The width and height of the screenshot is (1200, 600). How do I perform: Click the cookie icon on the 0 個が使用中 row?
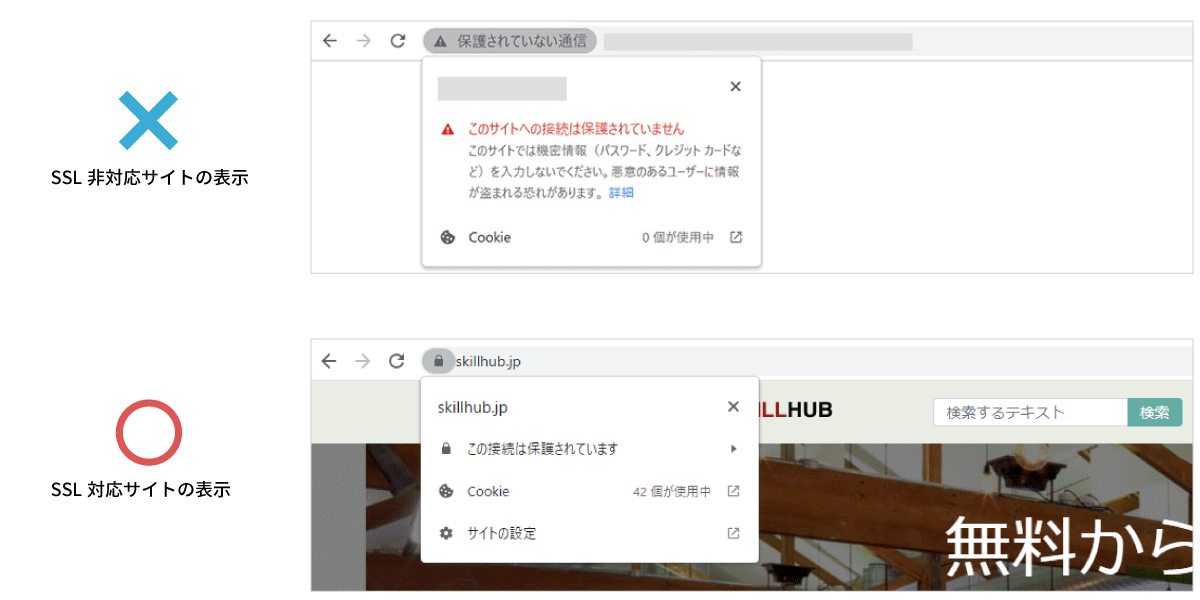(x=447, y=238)
